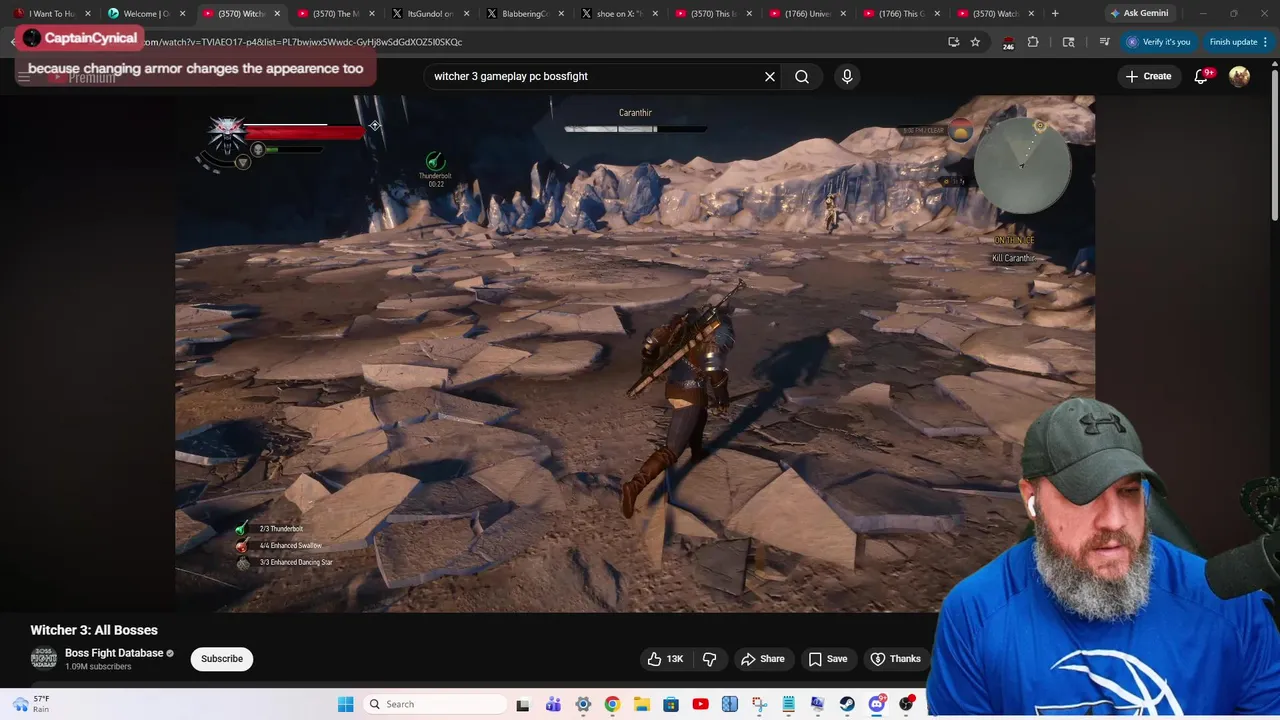Image resolution: width=1280 pixels, height=720 pixels.
Task: Save the video to a playlist
Action: coord(827,658)
